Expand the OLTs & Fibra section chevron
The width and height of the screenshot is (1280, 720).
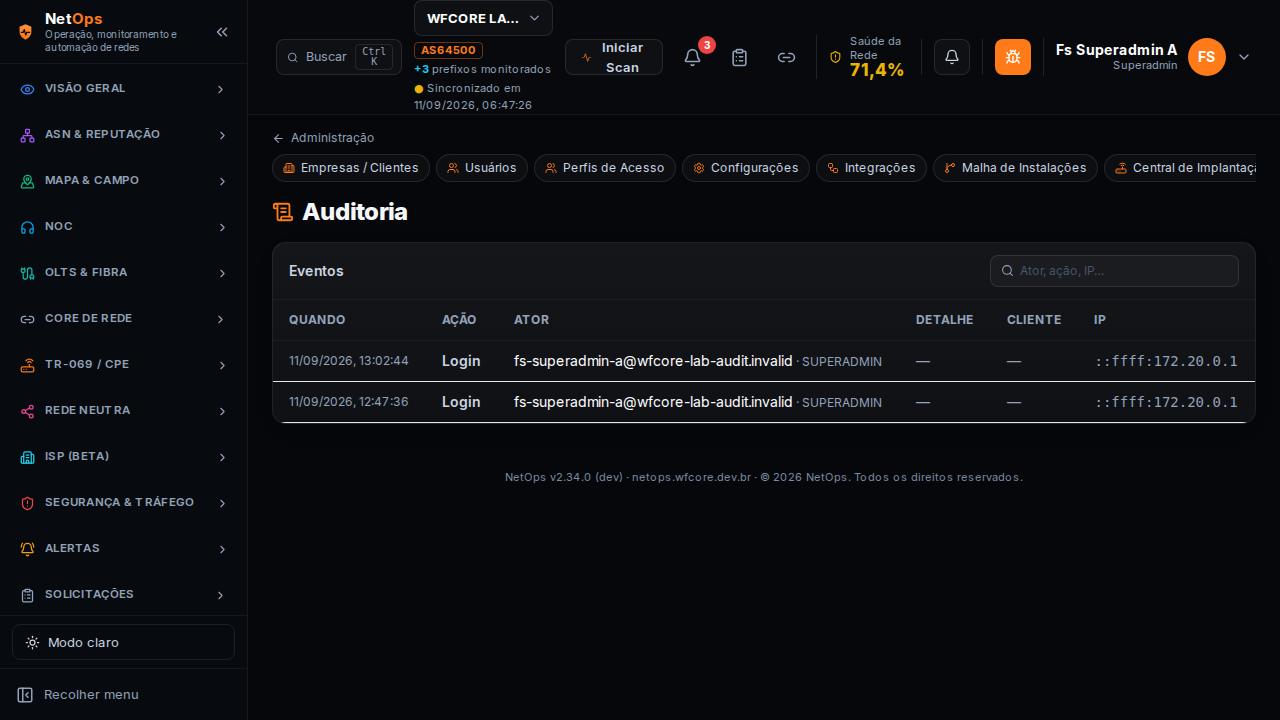click(x=222, y=273)
